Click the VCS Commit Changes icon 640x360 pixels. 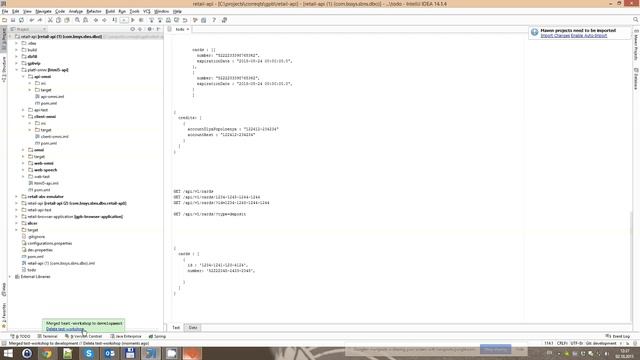tap(160, 20)
